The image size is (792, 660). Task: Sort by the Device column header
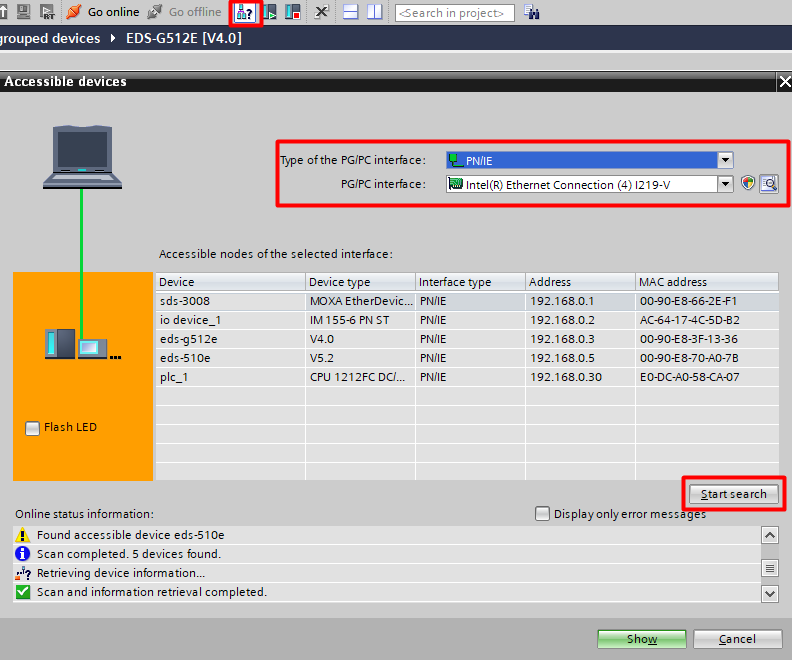230,282
